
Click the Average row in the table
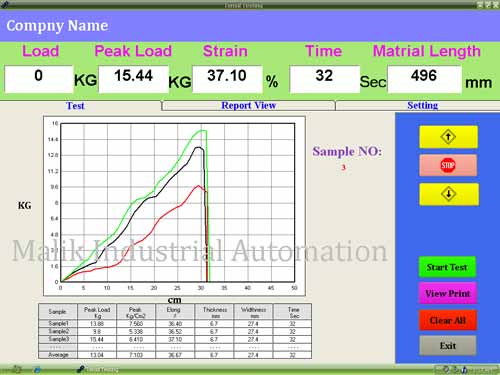click(x=175, y=355)
